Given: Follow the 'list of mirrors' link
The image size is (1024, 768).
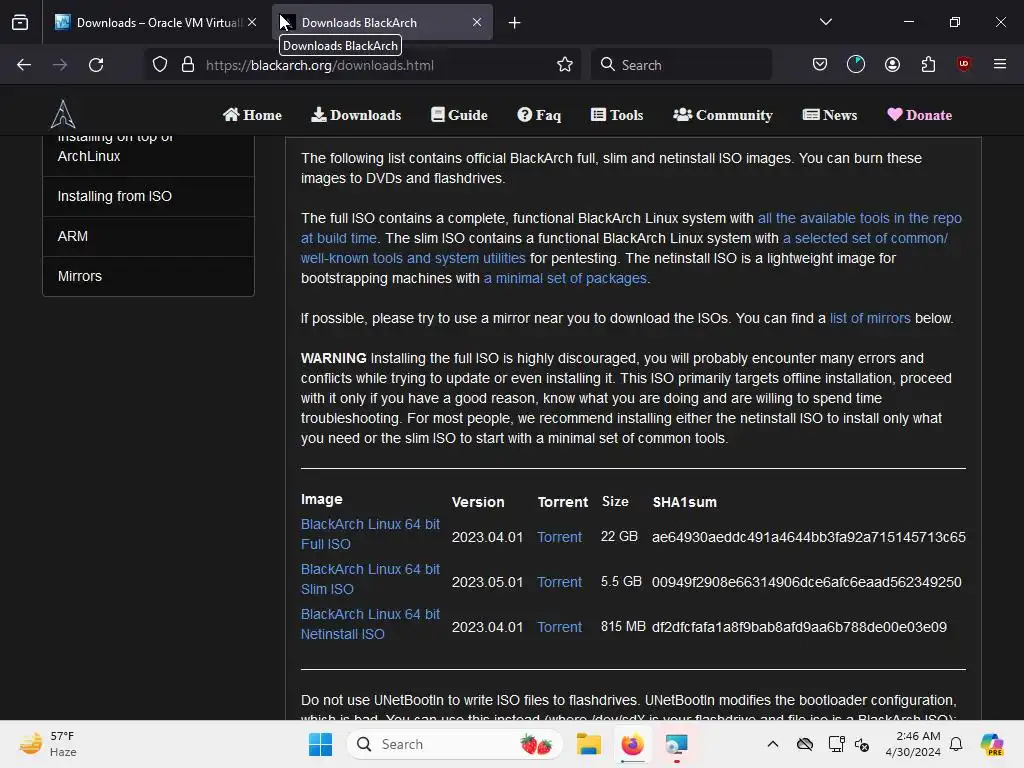Looking at the screenshot, I should 870,318.
